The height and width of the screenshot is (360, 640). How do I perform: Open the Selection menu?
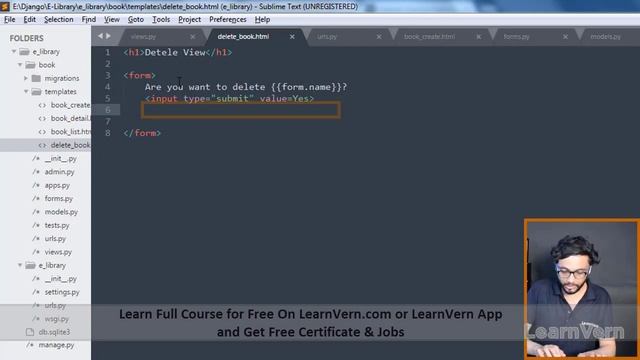tap(58, 20)
